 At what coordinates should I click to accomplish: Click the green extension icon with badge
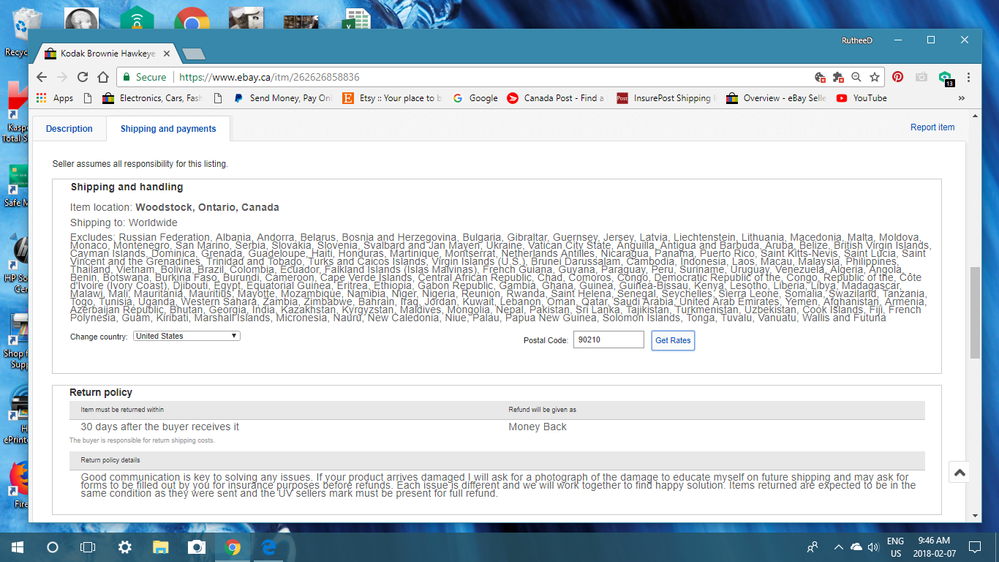[945, 78]
